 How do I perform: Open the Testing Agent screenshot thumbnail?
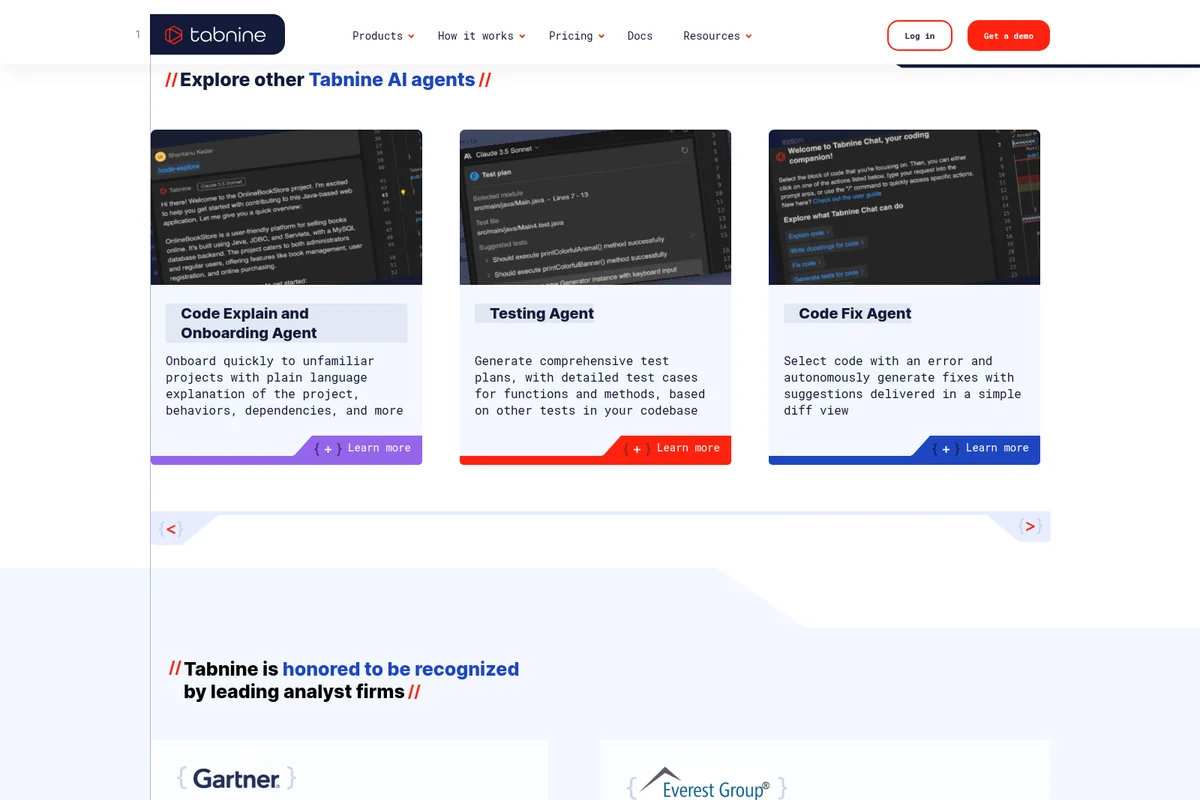click(595, 207)
